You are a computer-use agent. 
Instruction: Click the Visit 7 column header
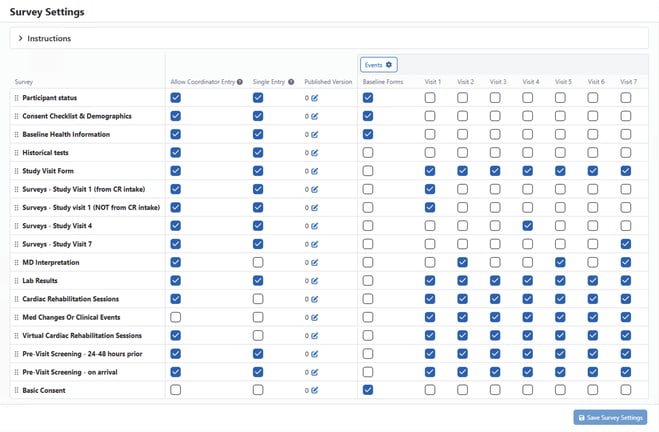point(628,82)
